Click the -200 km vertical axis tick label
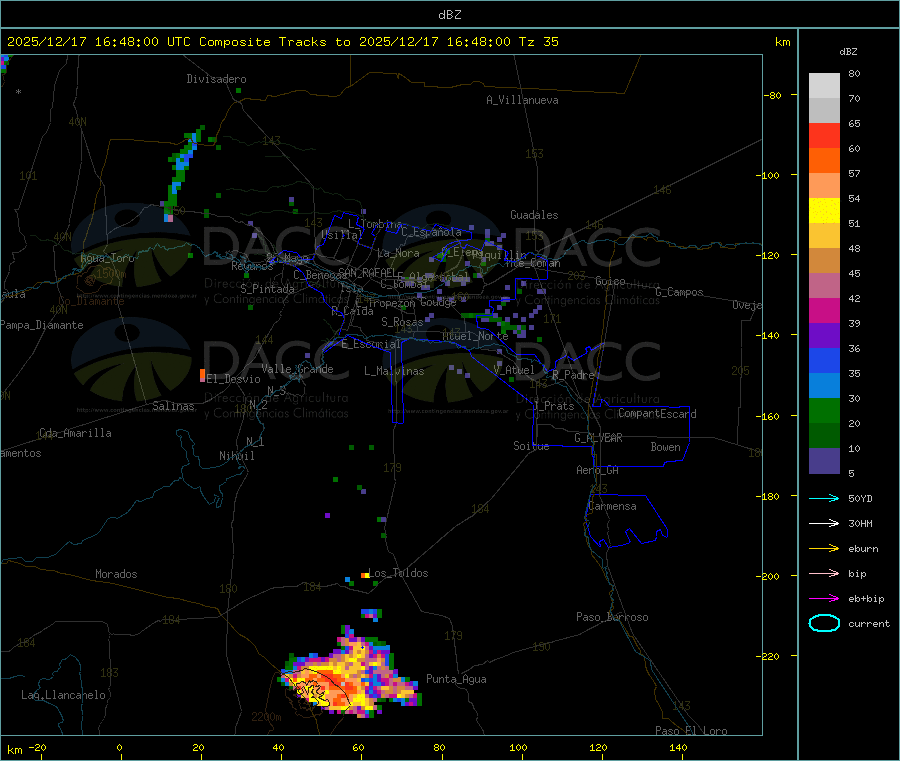The height and width of the screenshot is (761, 900). coord(770,576)
